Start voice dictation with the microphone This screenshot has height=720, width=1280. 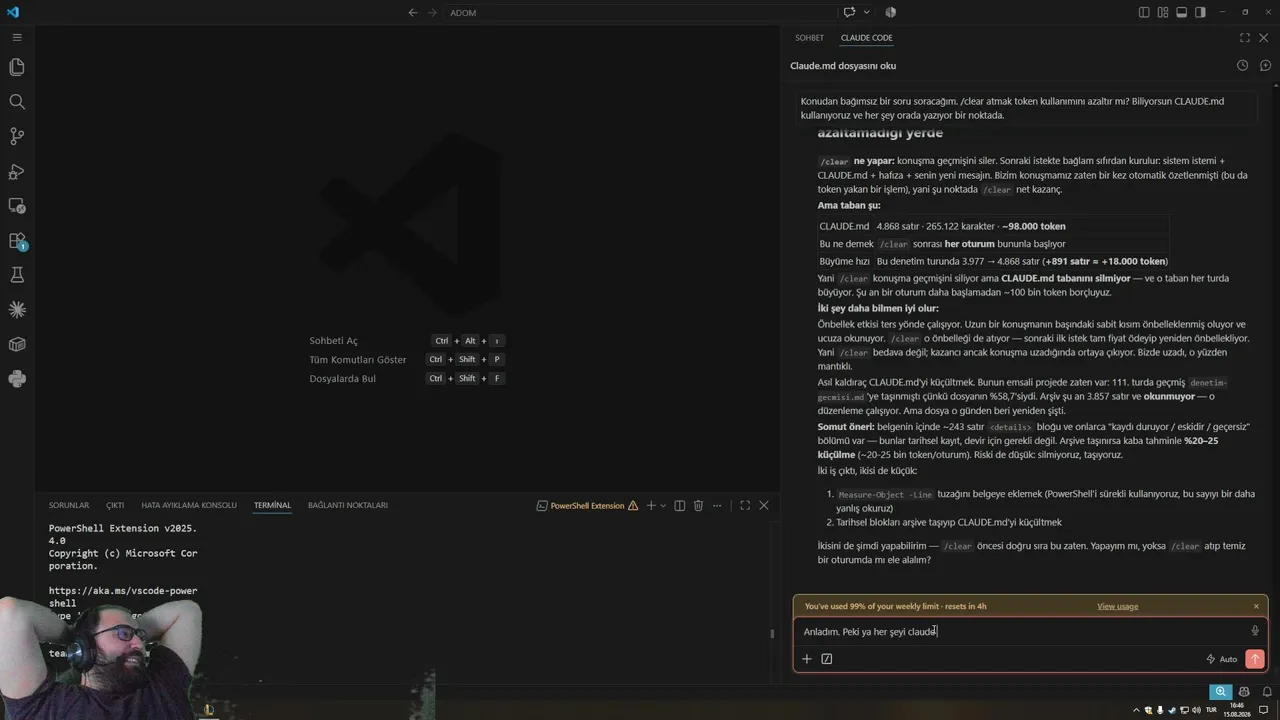1255,631
